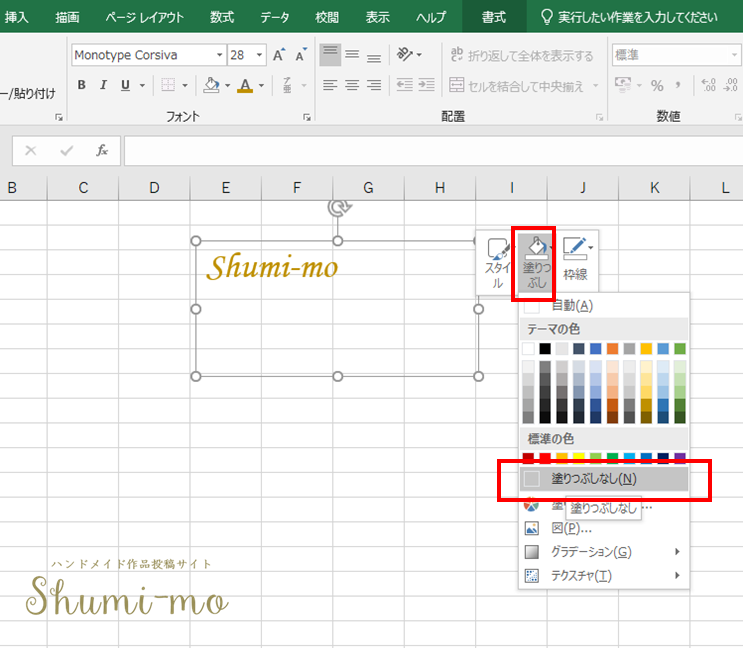743x648 pixels.
Task: Open merge cells dropdown arrow
Action: pos(595,86)
